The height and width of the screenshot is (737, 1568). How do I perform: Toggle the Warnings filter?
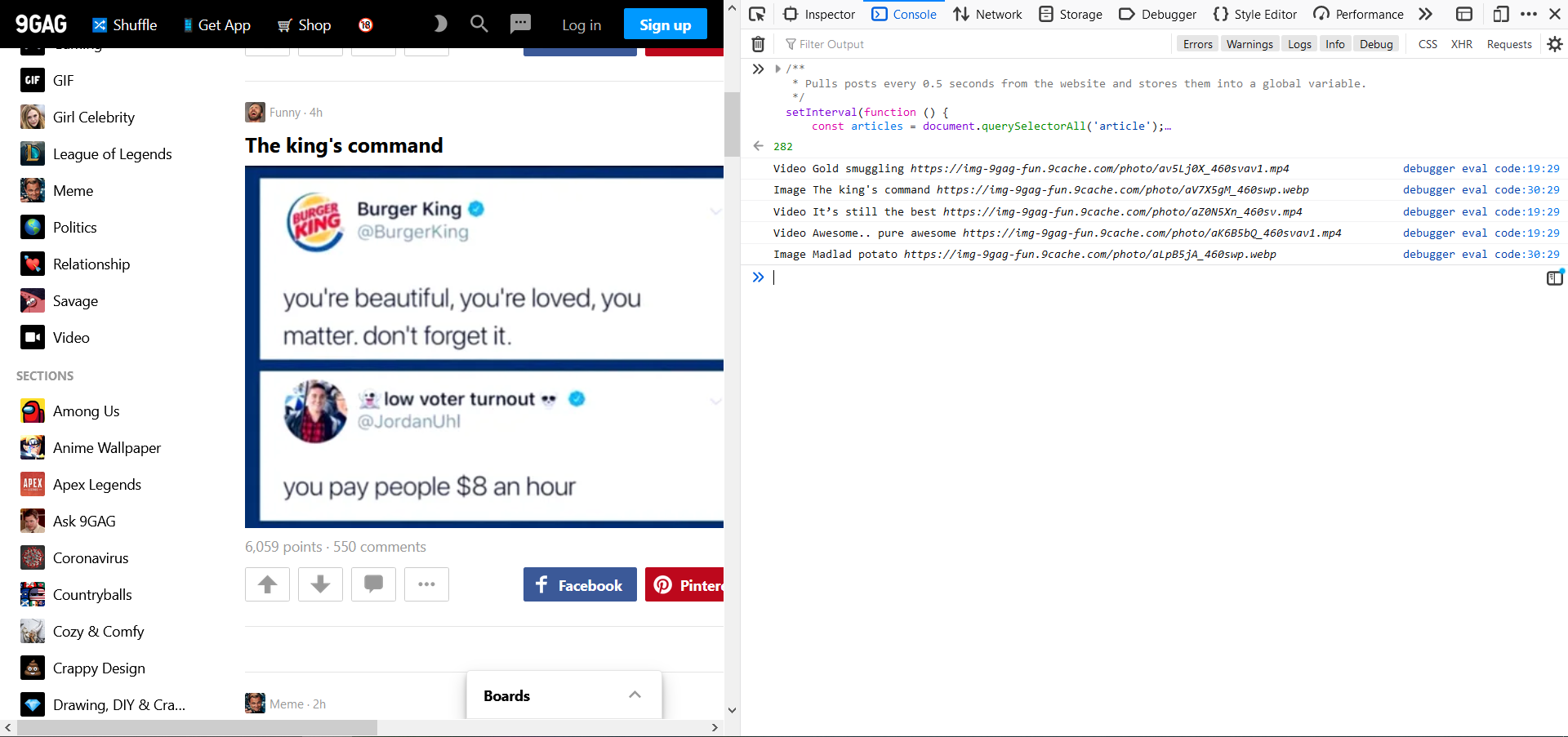pos(1249,44)
